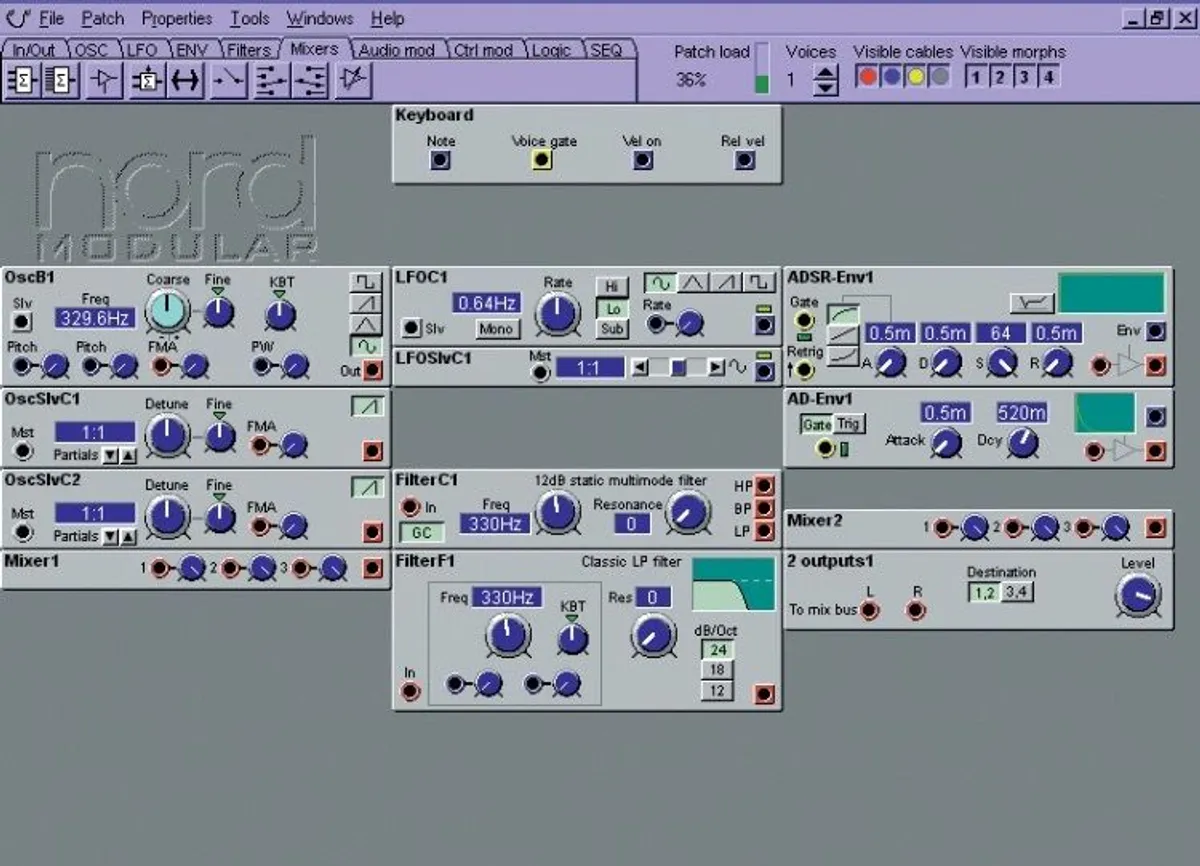This screenshot has width=1200, height=866.
Task: Click the FilterC1 LP output jack
Action: 764,531
